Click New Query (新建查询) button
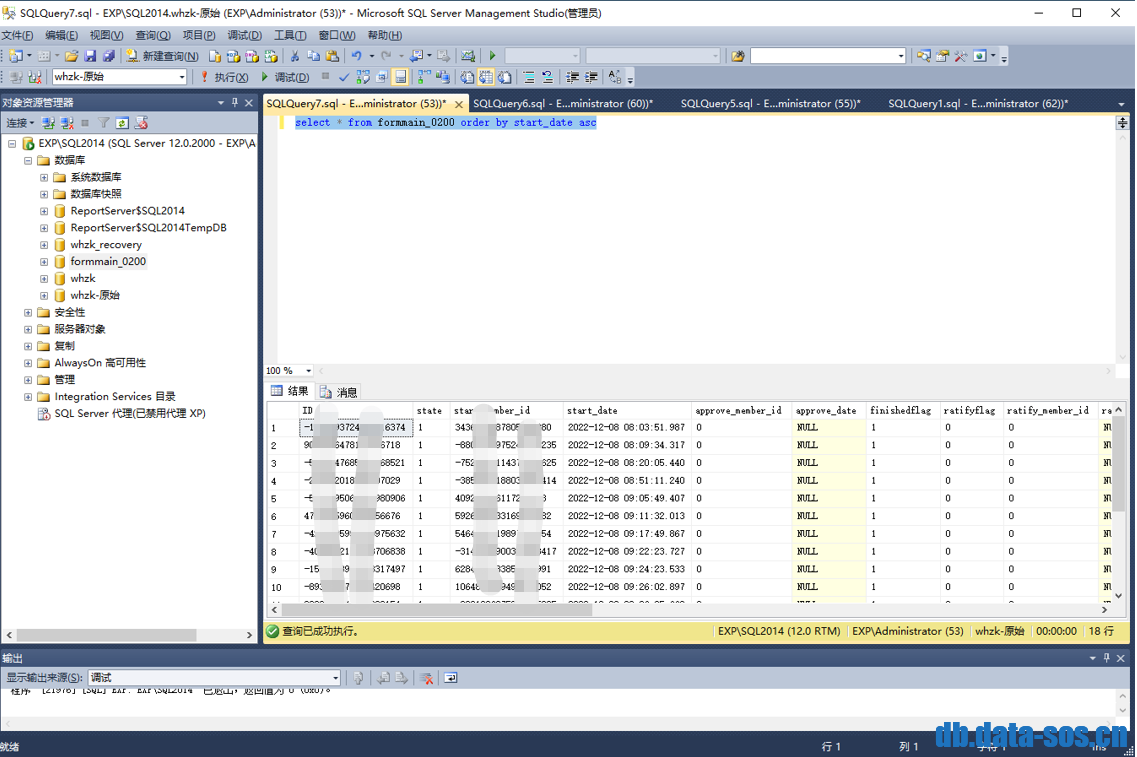 162,56
